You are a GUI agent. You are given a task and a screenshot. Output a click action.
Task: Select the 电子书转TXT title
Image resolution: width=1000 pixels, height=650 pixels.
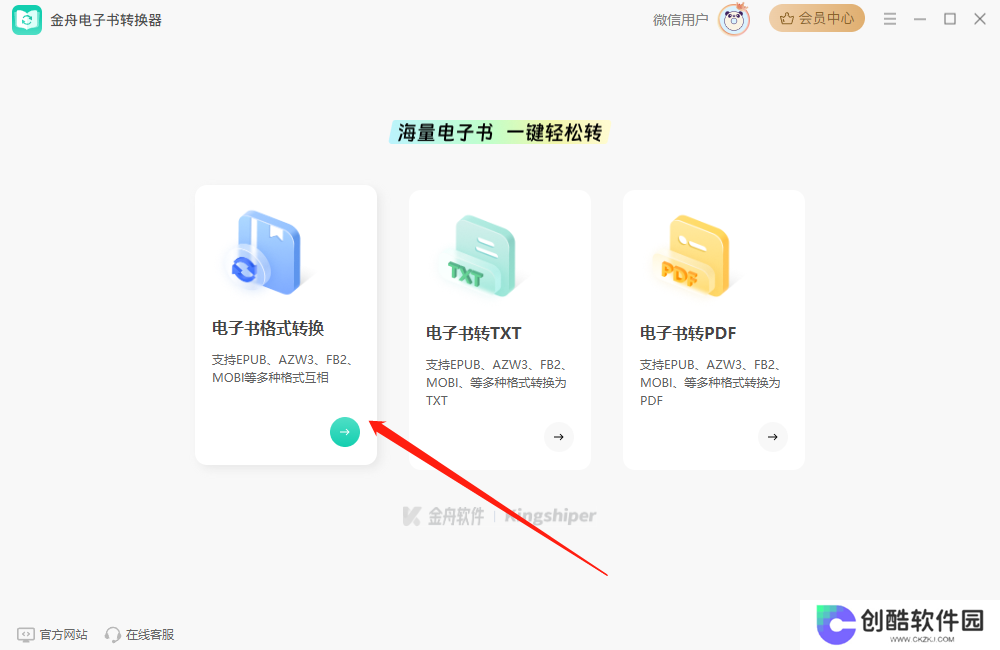(473, 333)
